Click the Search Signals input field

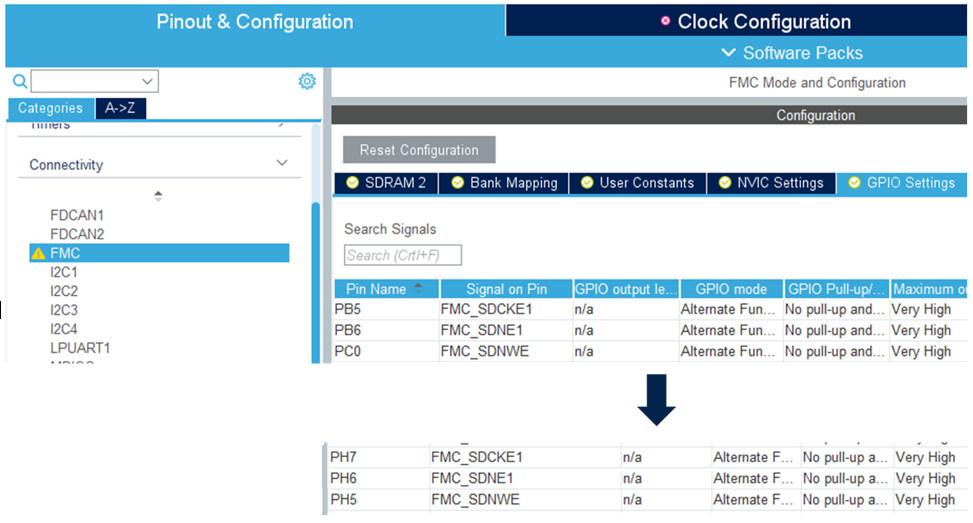click(403, 255)
